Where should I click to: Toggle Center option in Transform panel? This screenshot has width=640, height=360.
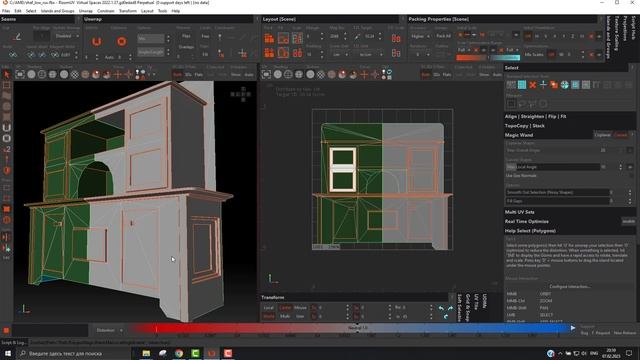[285, 308]
